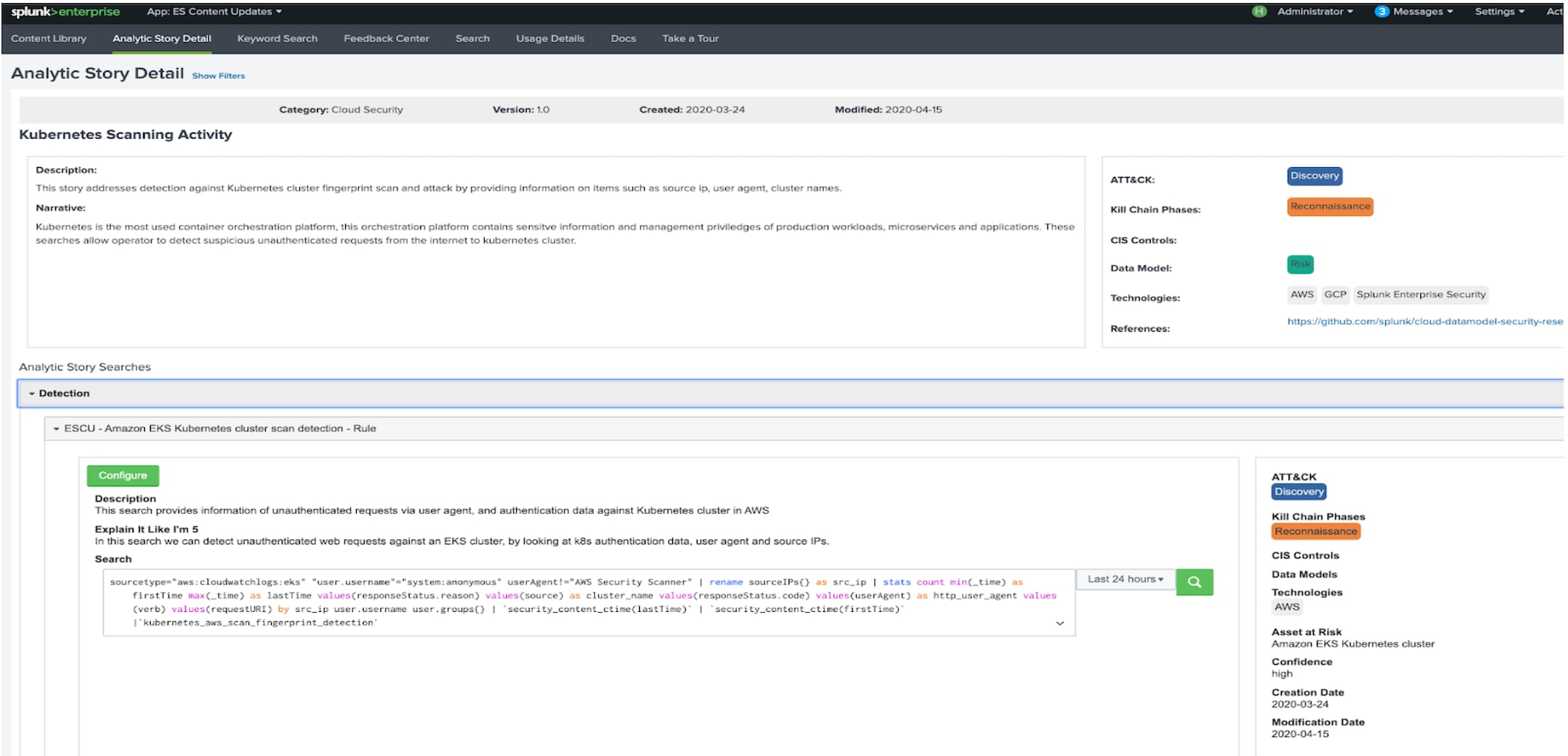Click the GCP technology tag

[1335, 294]
